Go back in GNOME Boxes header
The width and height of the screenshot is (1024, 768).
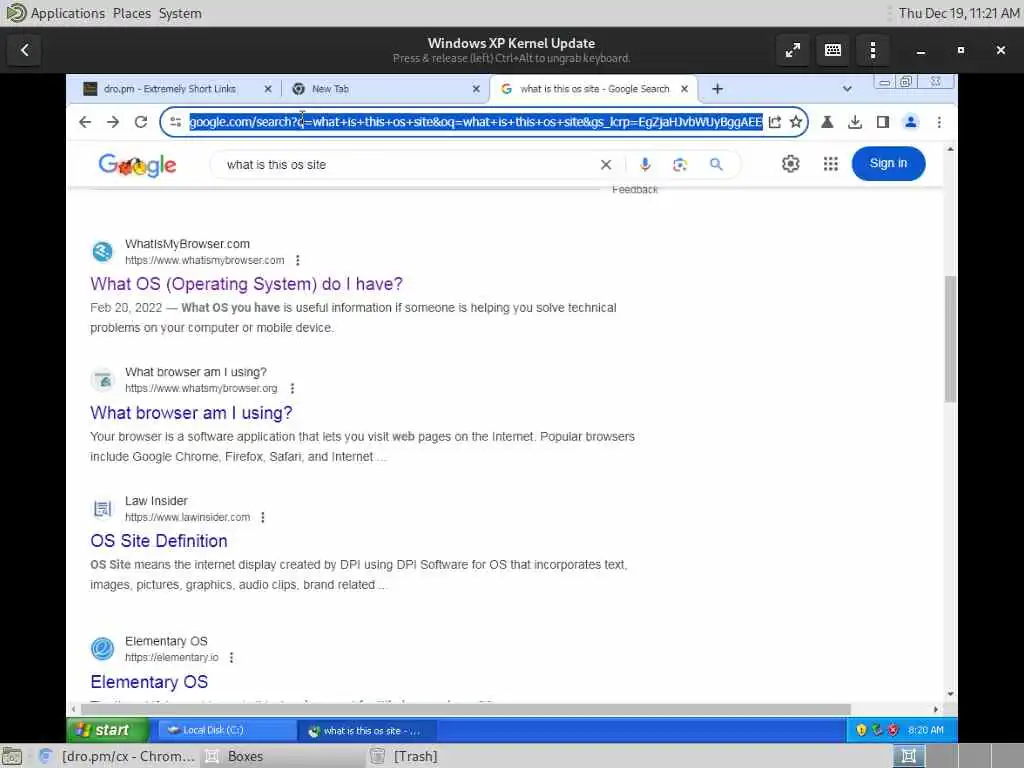[x=24, y=50]
